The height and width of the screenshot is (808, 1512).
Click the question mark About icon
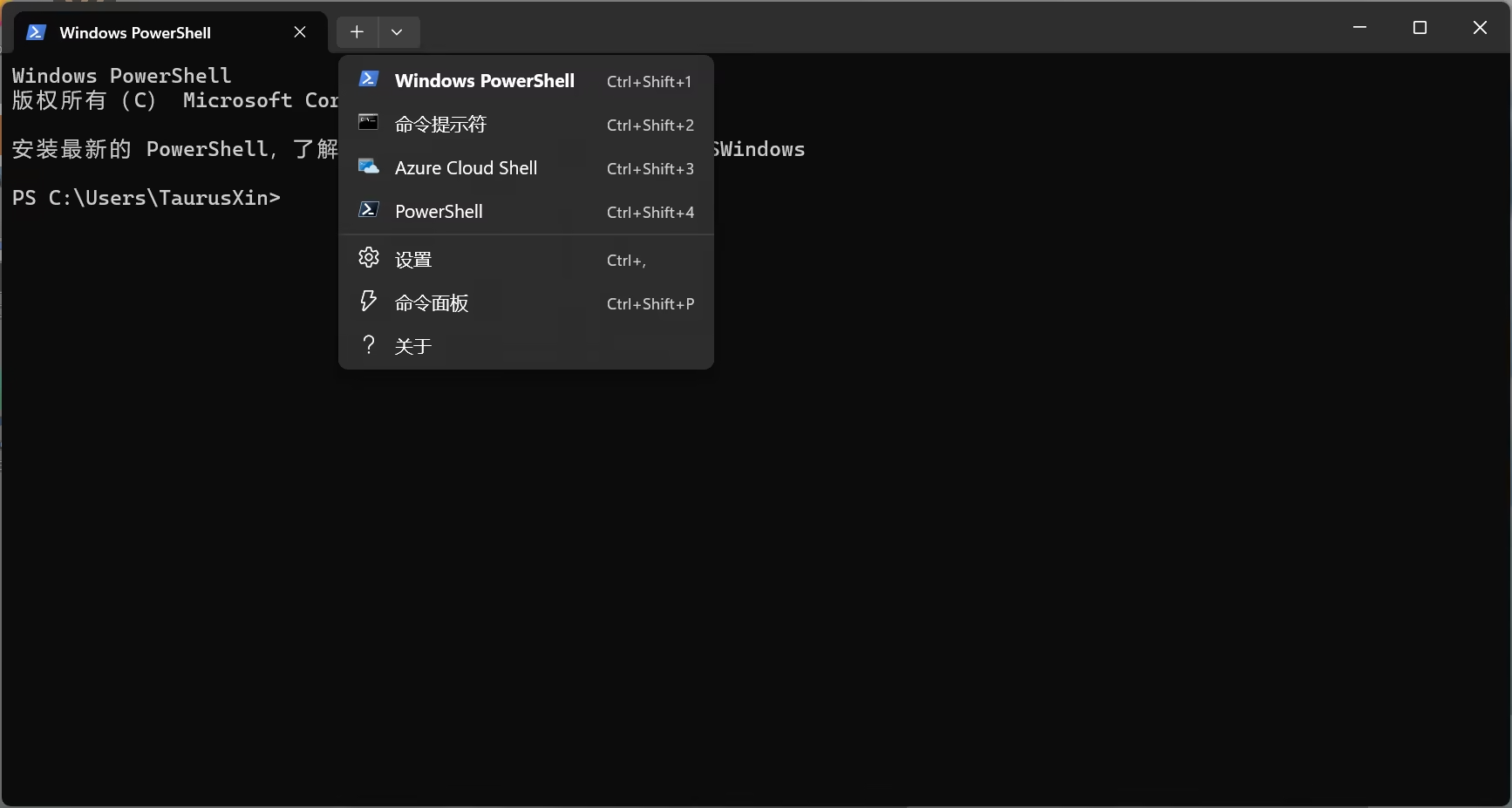click(x=369, y=345)
